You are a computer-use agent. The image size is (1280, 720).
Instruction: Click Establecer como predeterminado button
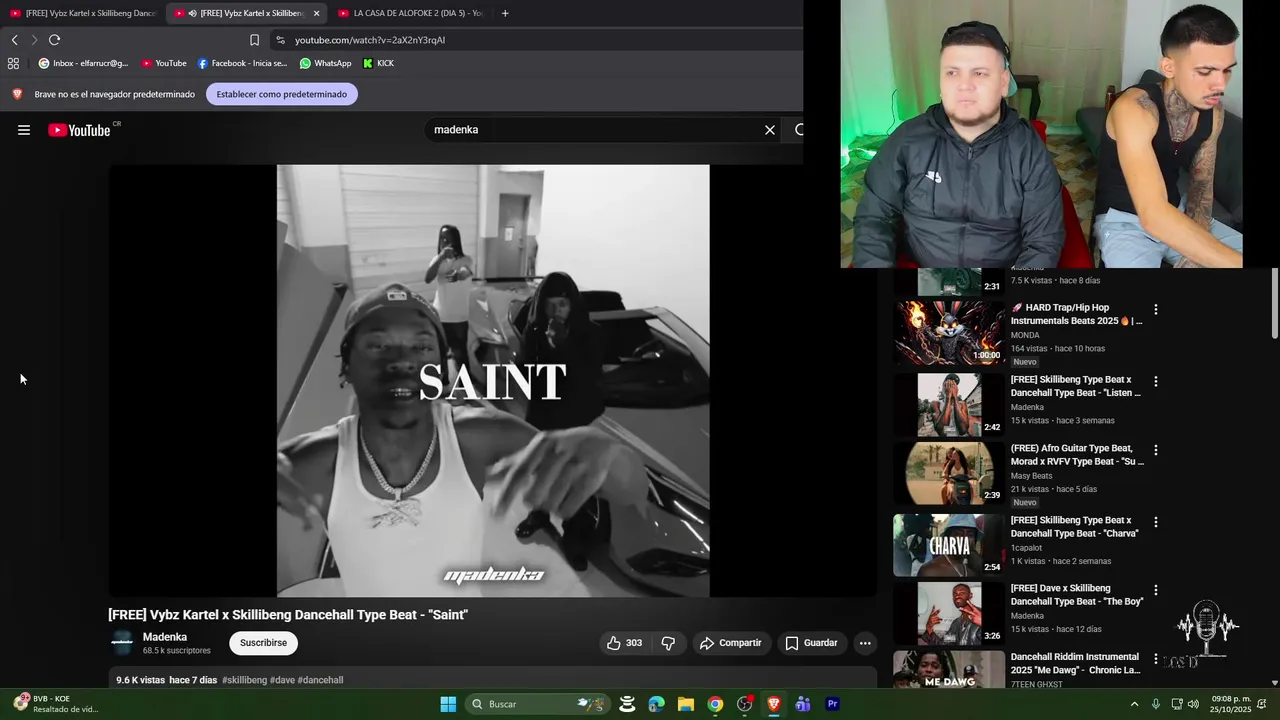282,94
